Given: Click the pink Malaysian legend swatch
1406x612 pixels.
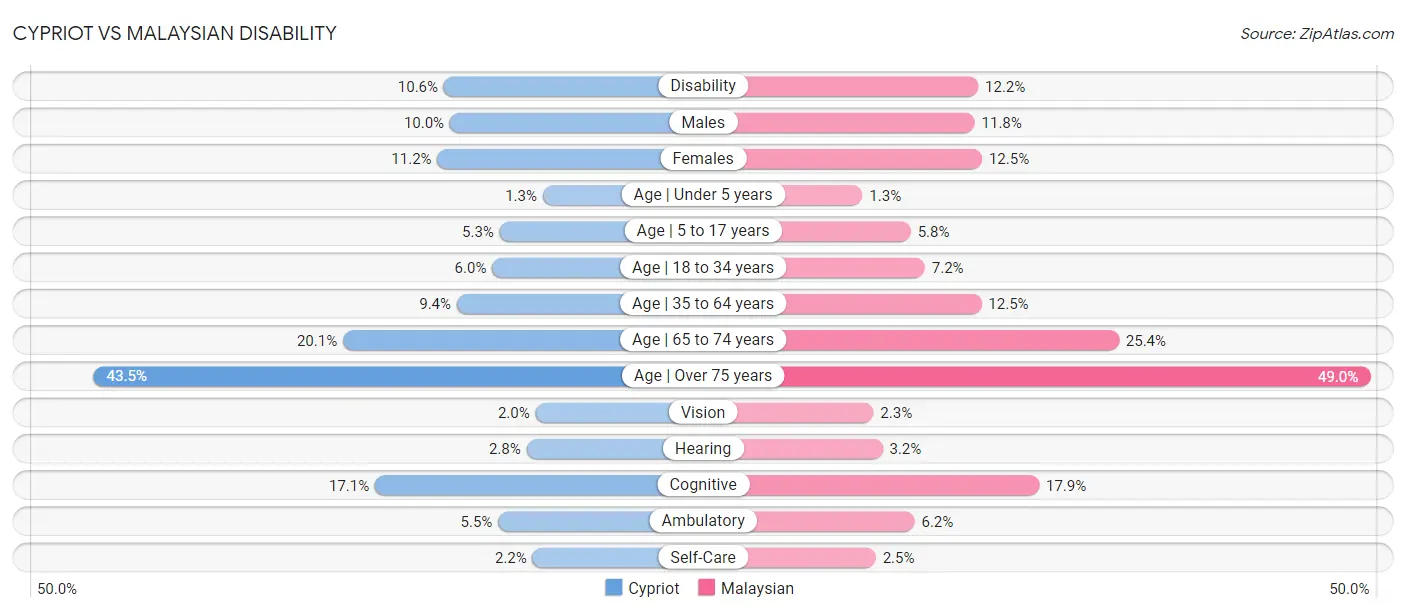Looking at the screenshot, I should pos(706,588).
